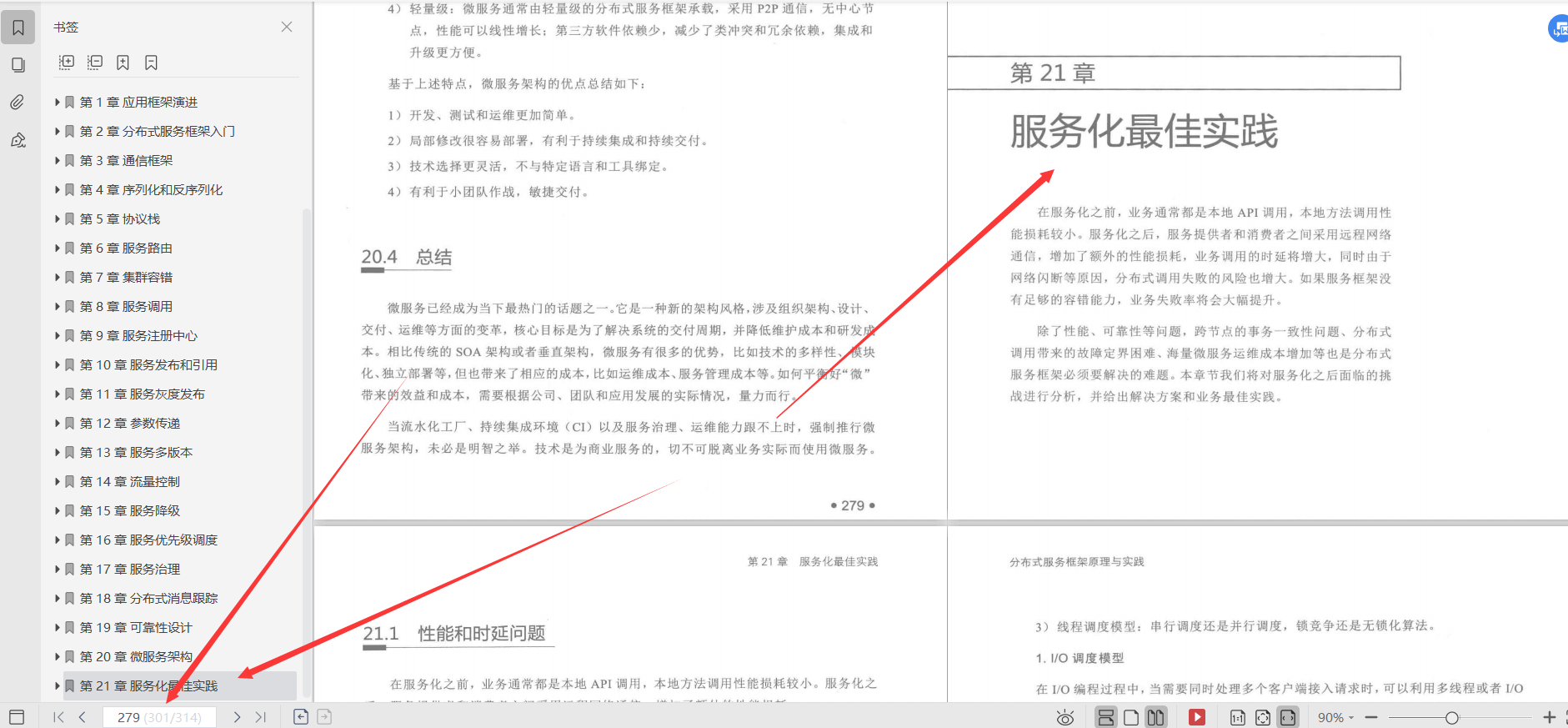The image size is (1568, 728).
Task: Select bookmark 第 18 章 分布式消息跟踪
Action: [x=148, y=598]
